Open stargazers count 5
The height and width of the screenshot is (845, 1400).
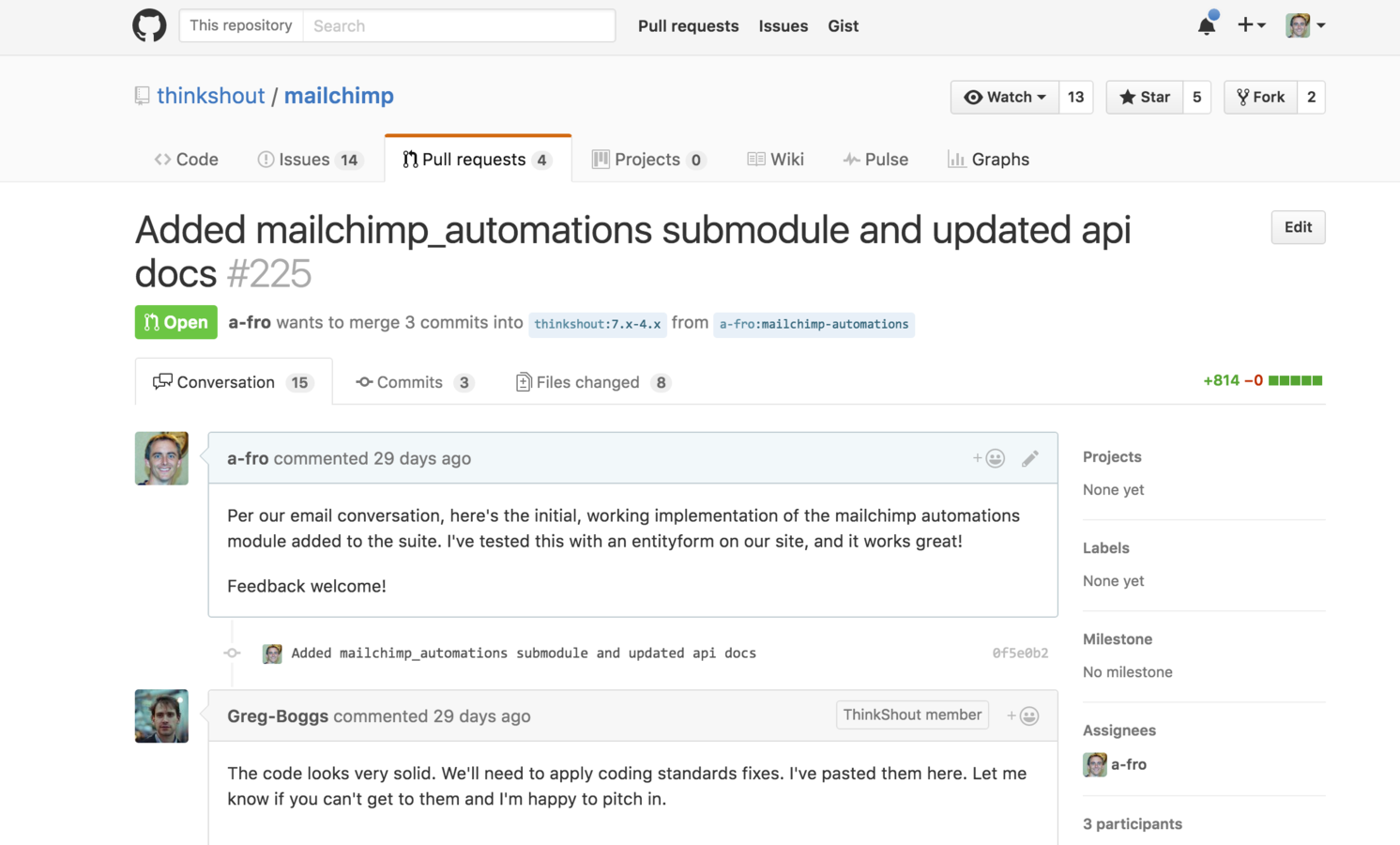point(1196,97)
